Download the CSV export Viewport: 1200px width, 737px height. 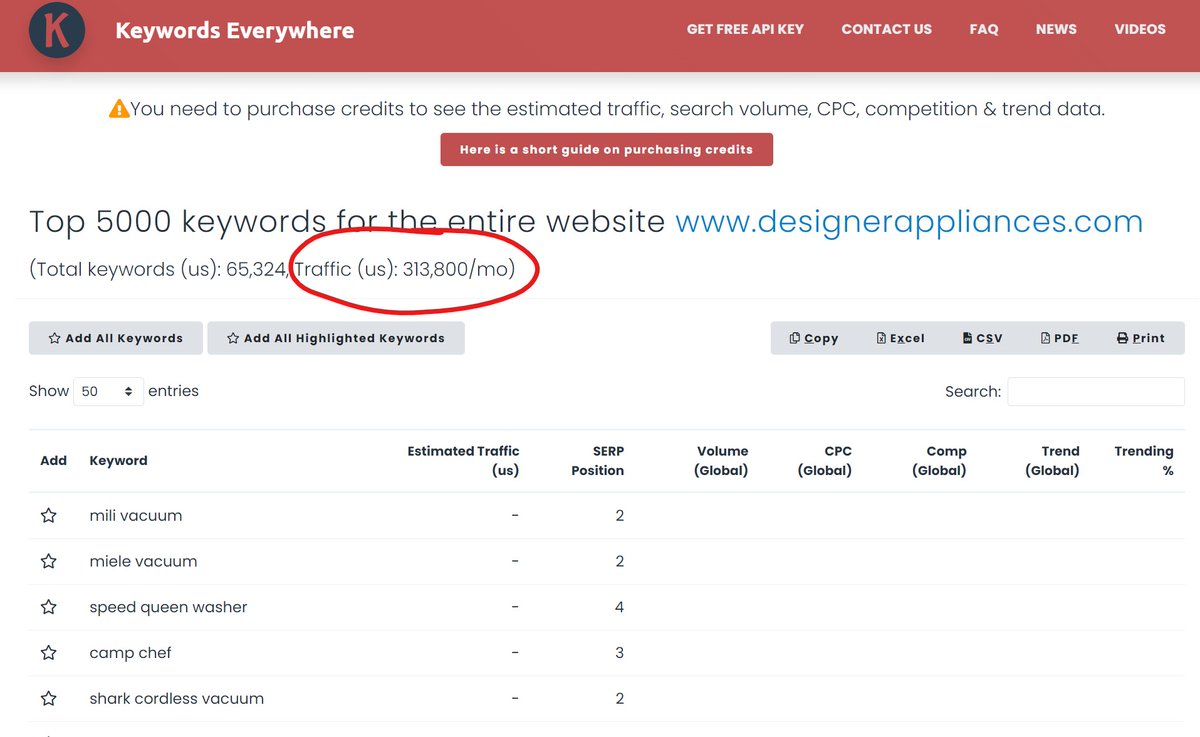click(x=982, y=338)
